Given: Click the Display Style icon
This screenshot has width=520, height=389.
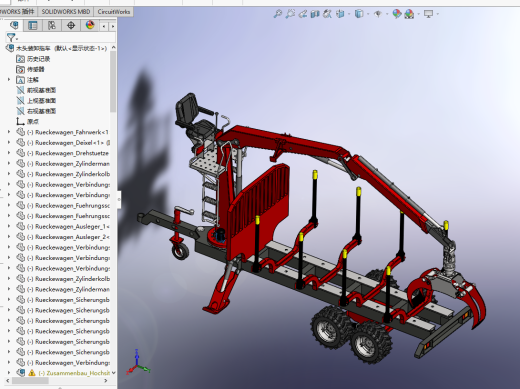Looking at the screenshot, I should point(359,14).
